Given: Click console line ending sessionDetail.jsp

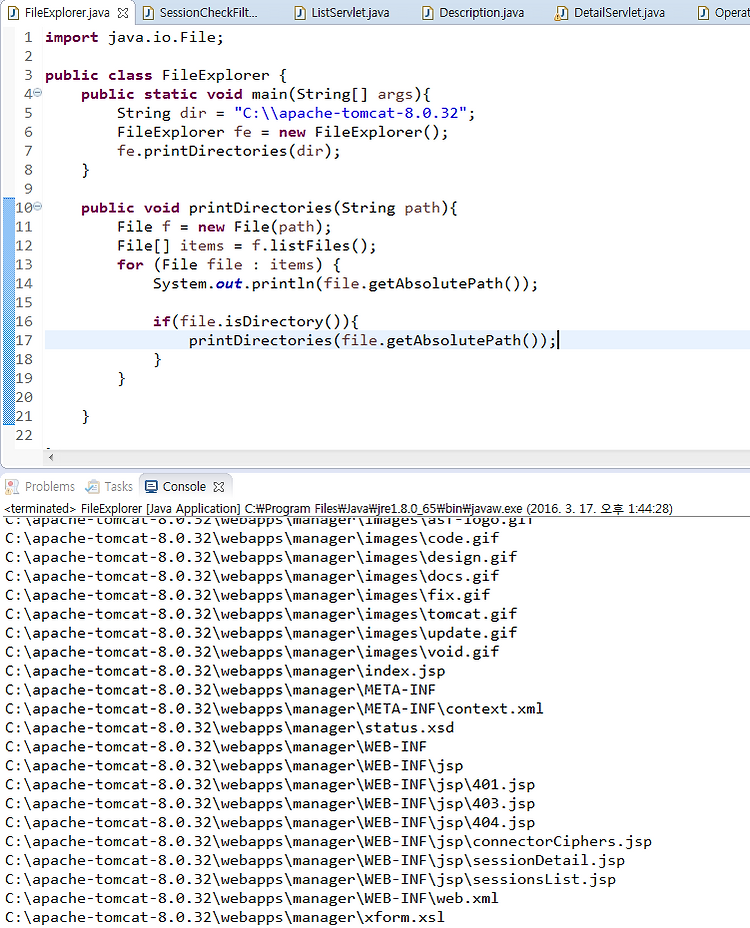Looking at the screenshot, I should click(315, 861).
